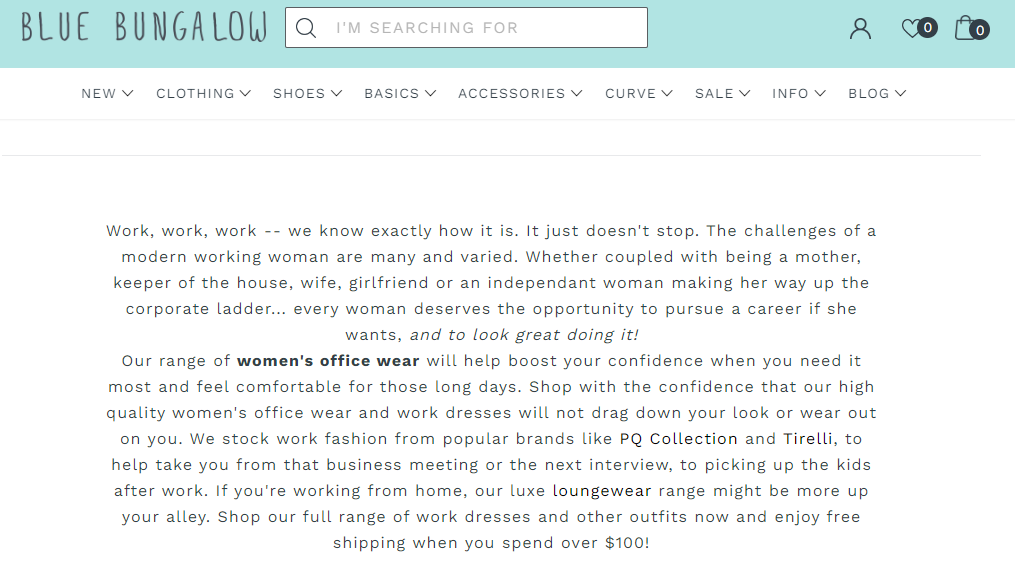Click the Blue Bungalow logo
Viewport: 1015px width, 586px height.
click(141, 26)
